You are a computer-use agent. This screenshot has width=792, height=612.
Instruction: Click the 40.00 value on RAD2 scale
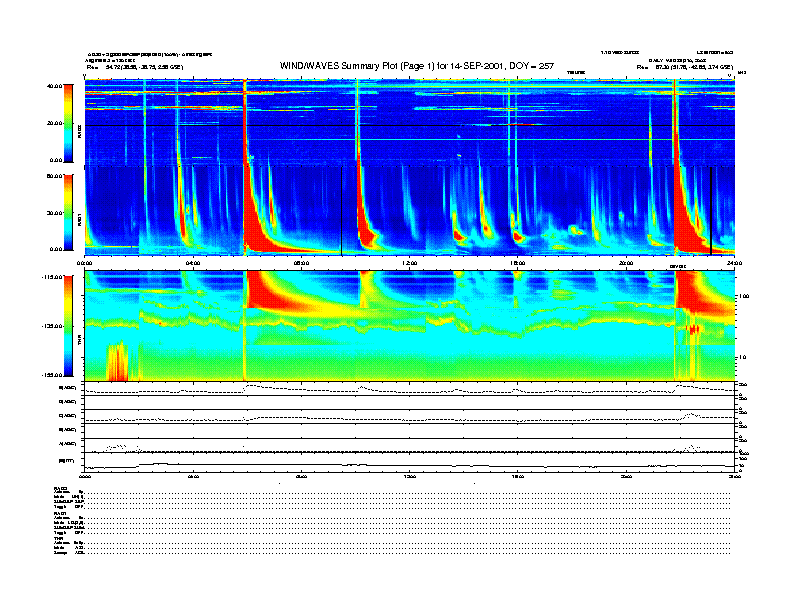click(55, 86)
